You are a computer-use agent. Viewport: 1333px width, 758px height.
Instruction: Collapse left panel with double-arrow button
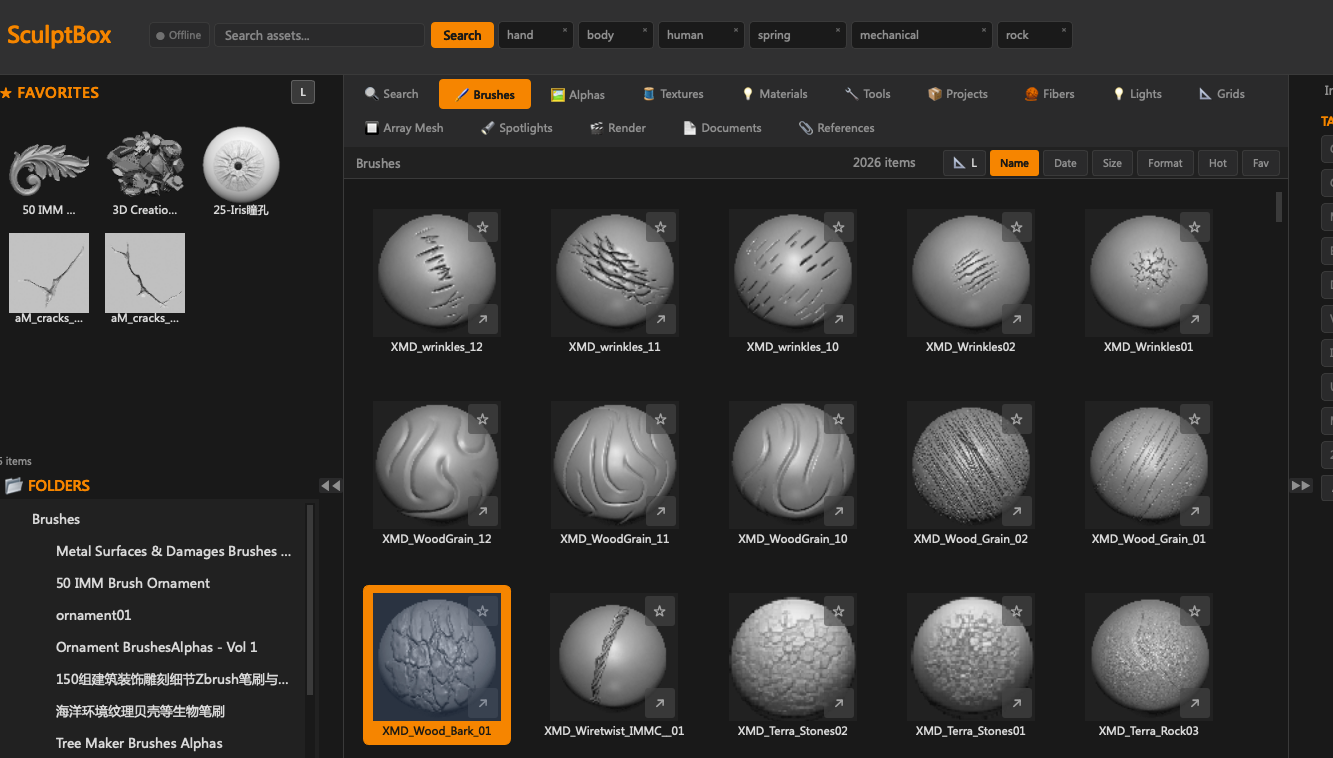[x=330, y=485]
